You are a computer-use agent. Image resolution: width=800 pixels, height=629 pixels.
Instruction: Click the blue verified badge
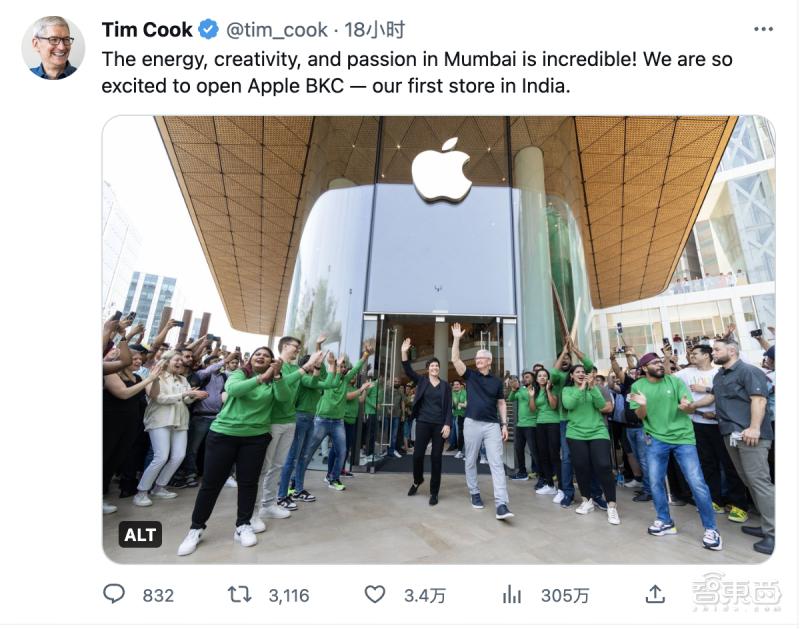point(209,30)
